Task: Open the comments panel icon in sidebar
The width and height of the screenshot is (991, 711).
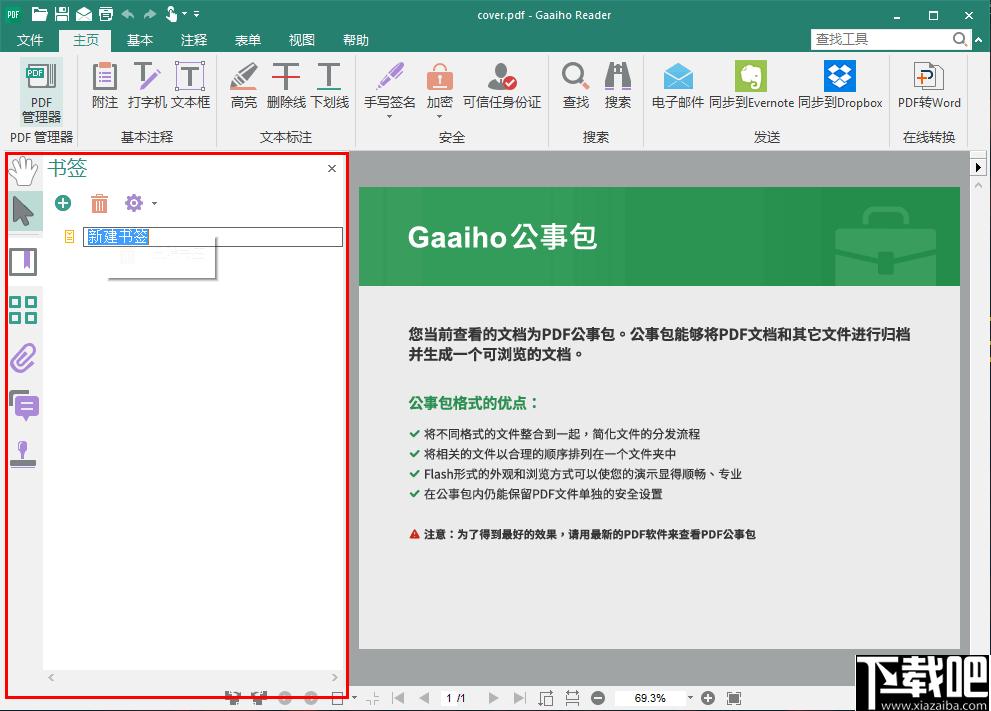Action: pyautogui.click(x=24, y=405)
